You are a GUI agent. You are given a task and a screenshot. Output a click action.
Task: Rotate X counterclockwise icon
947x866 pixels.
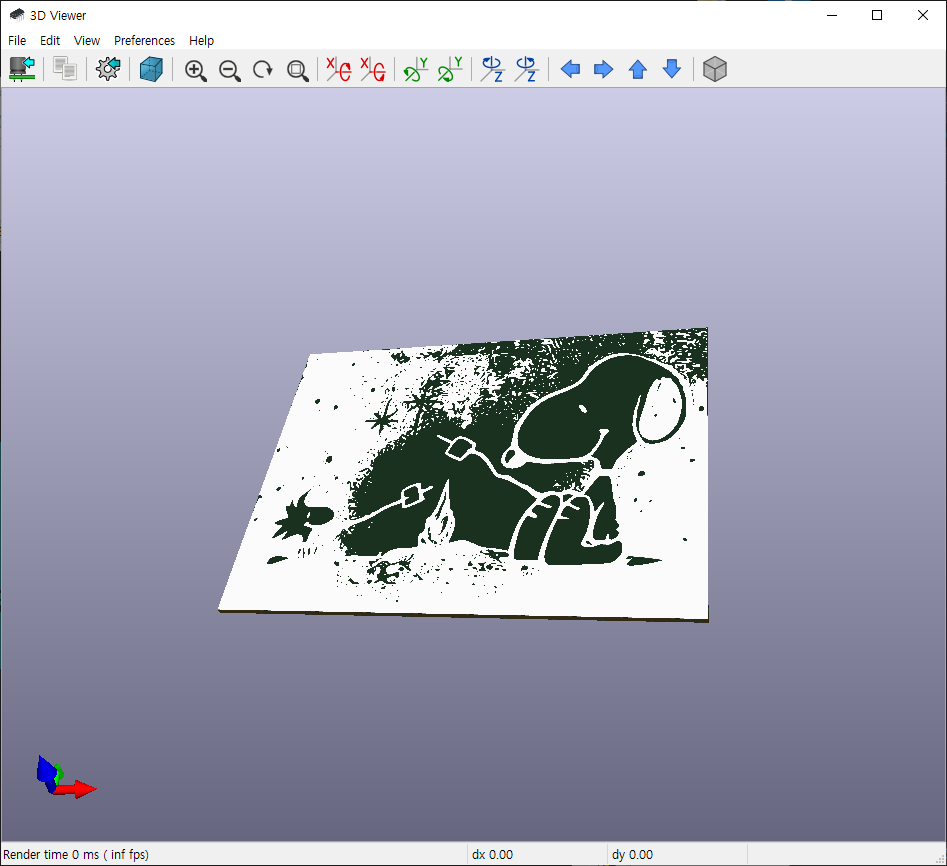click(x=373, y=69)
